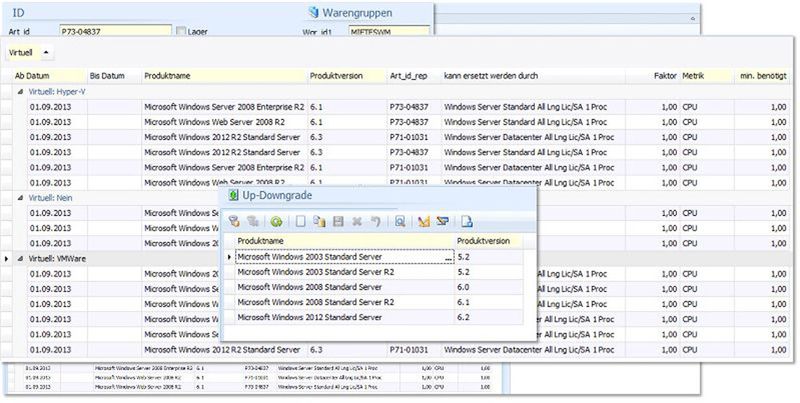Click the Warengruppen section icon
The width and height of the screenshot is (800, 403).
[313, 12]
